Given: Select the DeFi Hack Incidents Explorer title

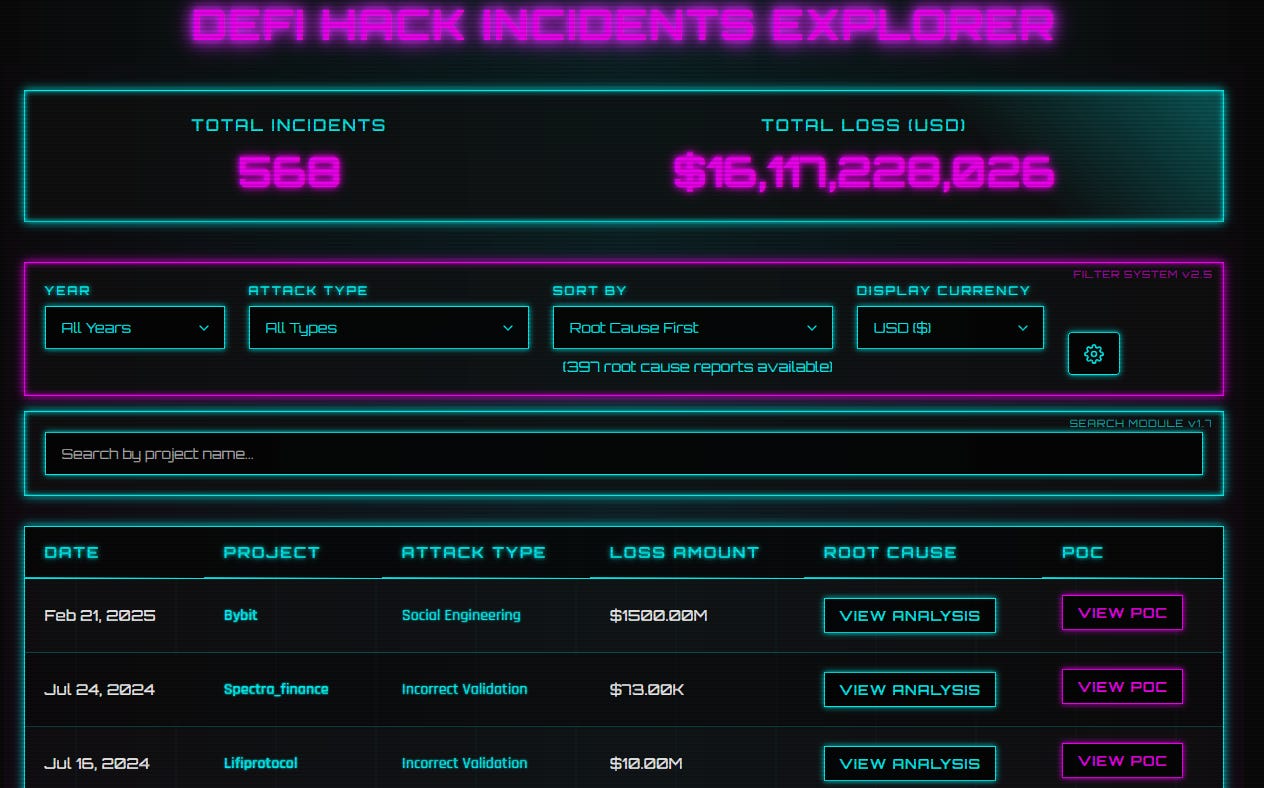Looking at the screenshot, I should [x=622, y=25].
